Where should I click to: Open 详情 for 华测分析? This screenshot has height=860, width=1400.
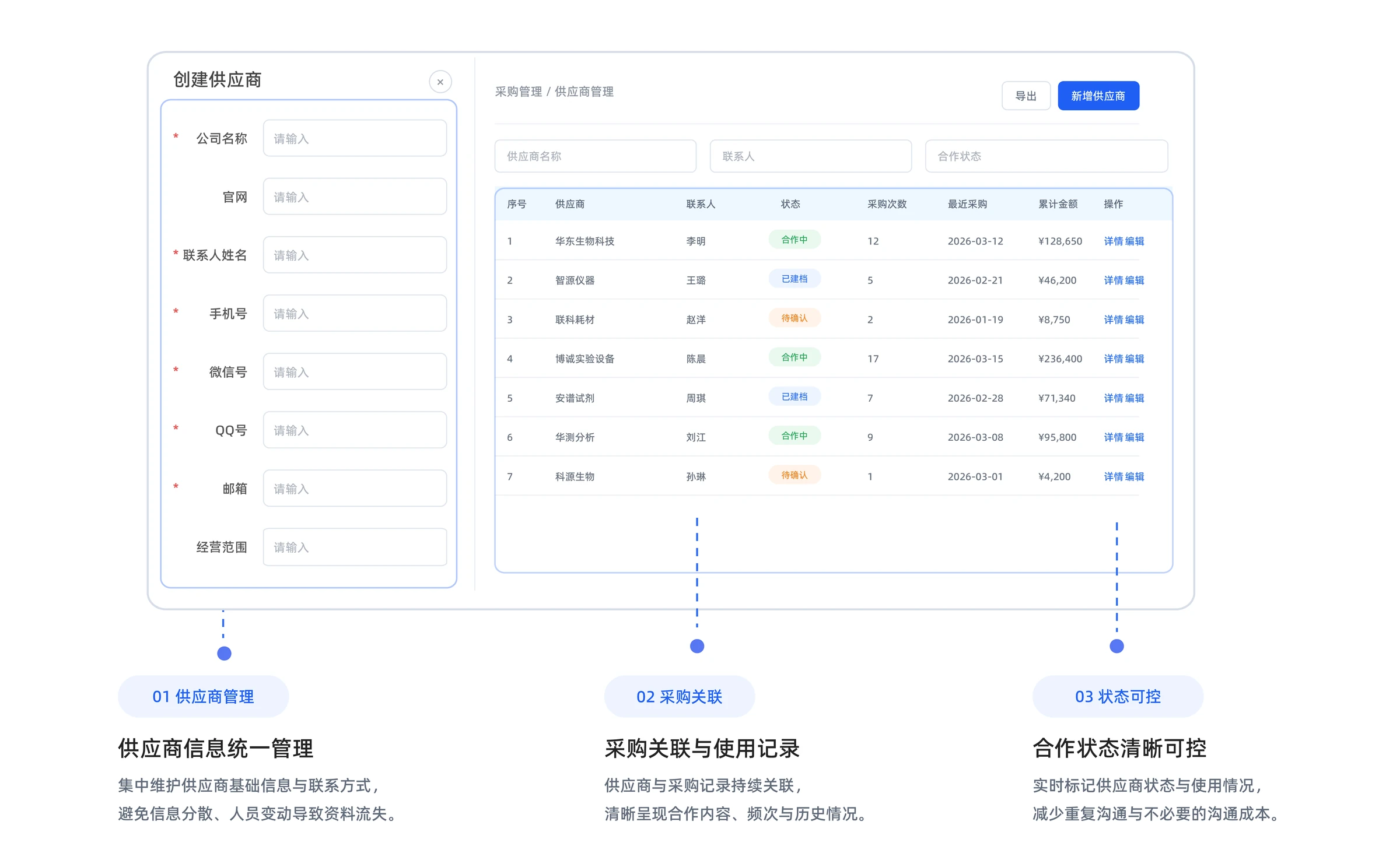pyautogui.click(x=1114, y=437)
